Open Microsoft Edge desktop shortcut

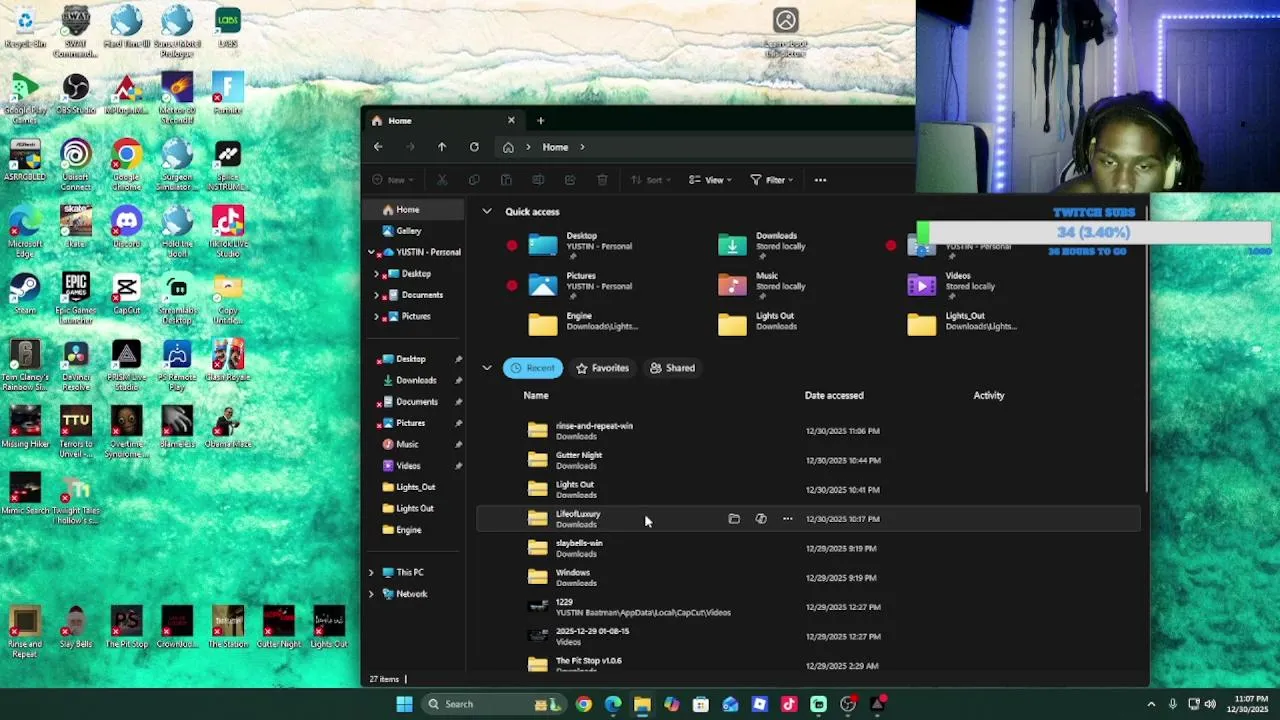[25, 232]
